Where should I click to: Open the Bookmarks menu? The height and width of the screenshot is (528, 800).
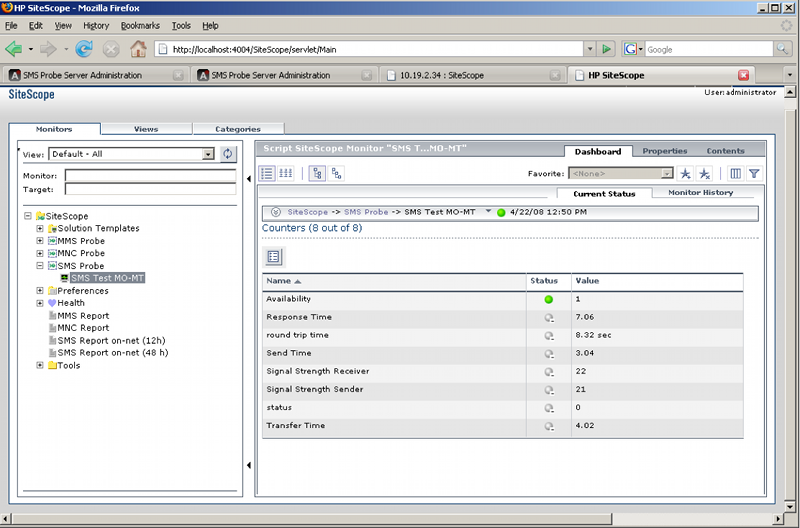[x=140, y=26]
